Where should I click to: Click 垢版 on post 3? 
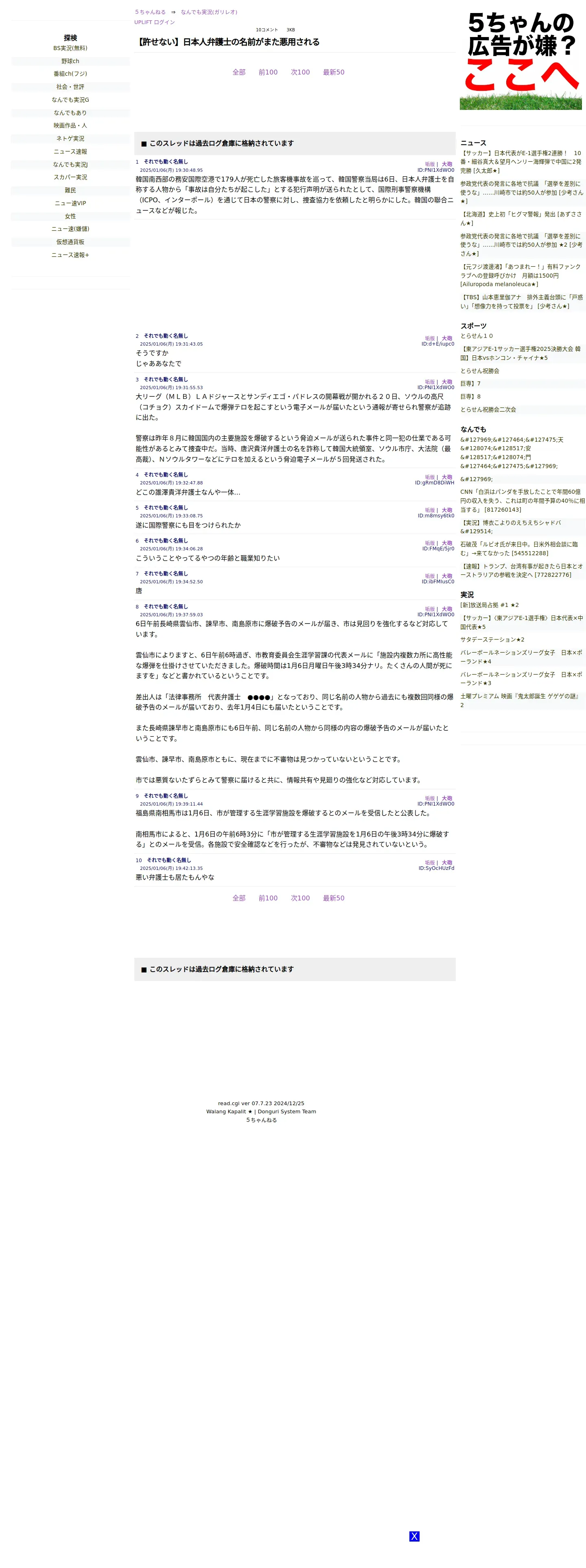[x=430, y=382]
